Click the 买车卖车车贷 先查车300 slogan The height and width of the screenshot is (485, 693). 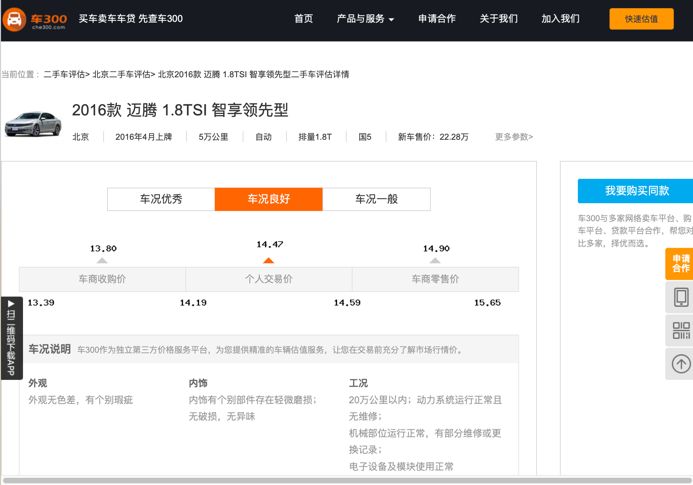pyautogui.click(x=130, y=19)
